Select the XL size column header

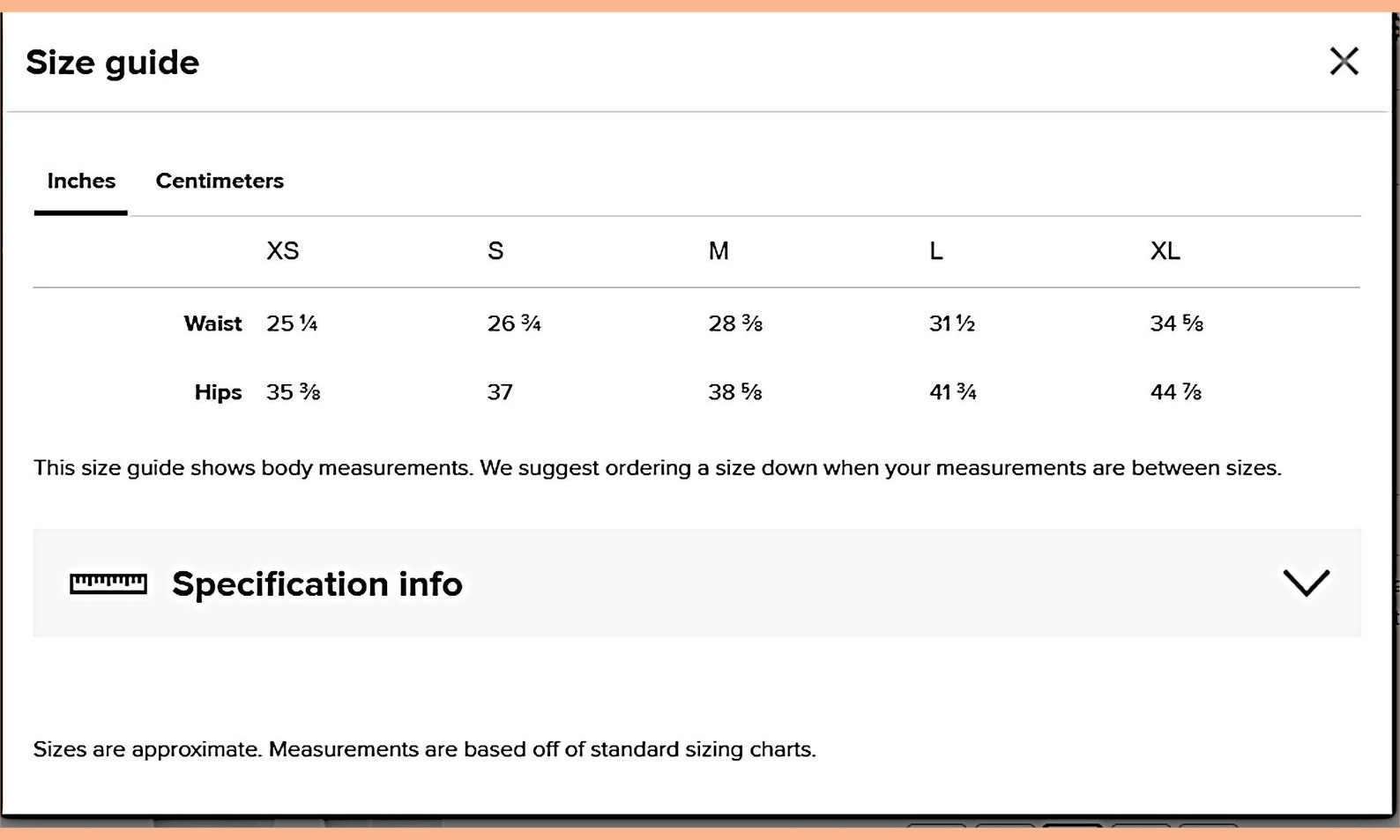tap(1165, 251)
